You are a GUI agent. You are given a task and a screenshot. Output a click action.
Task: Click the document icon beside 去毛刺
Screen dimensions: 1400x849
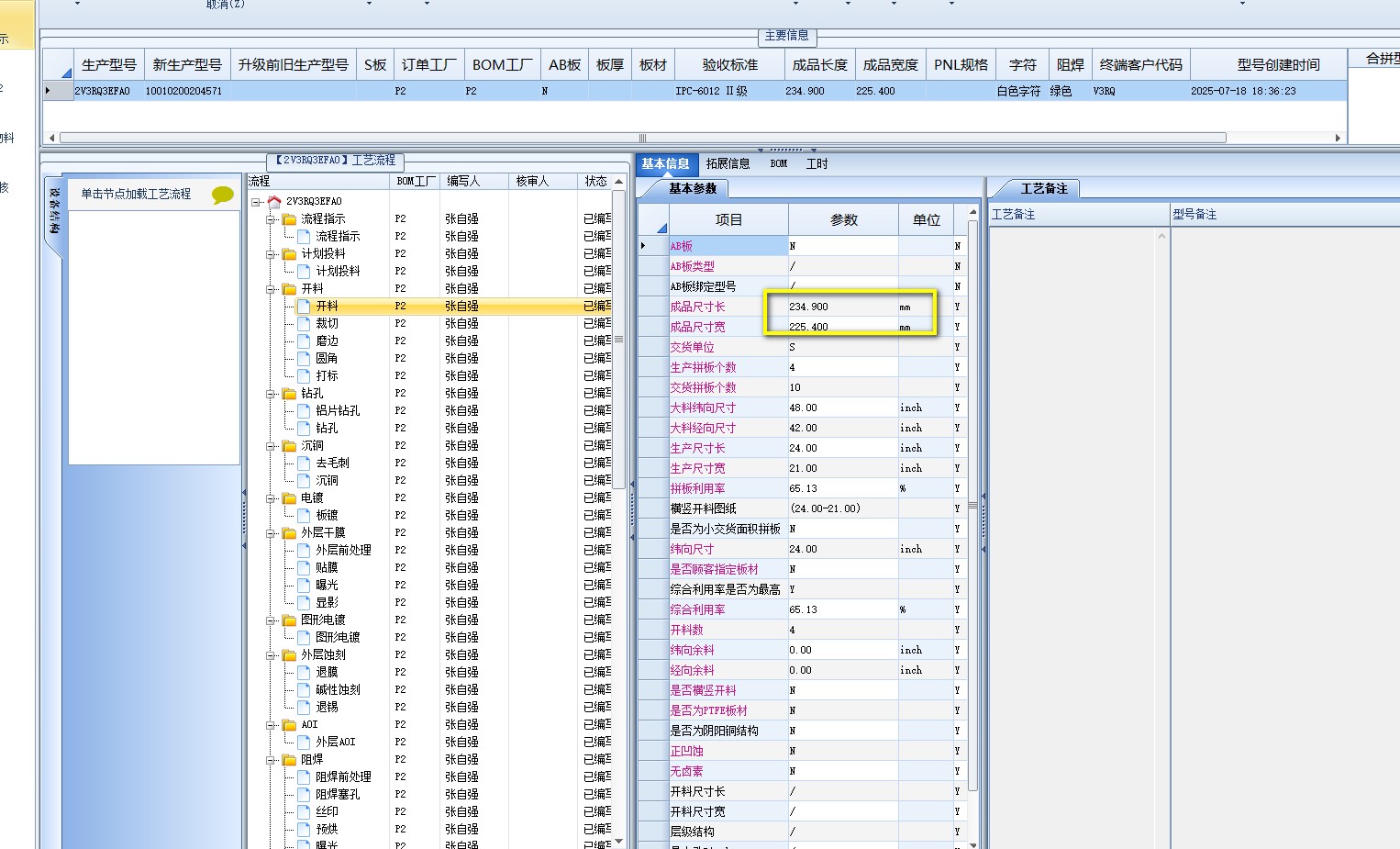tap(304, 463)
